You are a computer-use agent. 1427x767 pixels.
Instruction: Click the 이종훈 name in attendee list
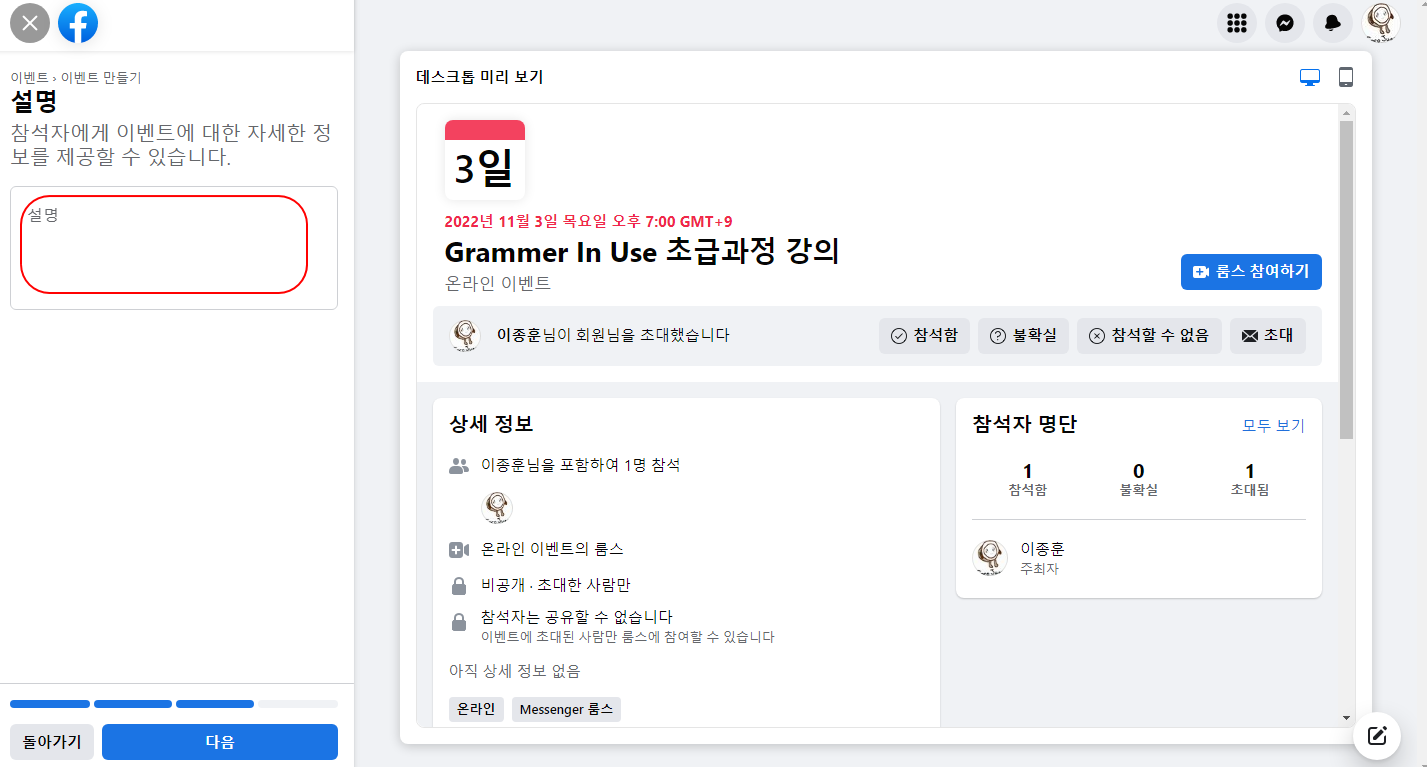pos(1042,549)
